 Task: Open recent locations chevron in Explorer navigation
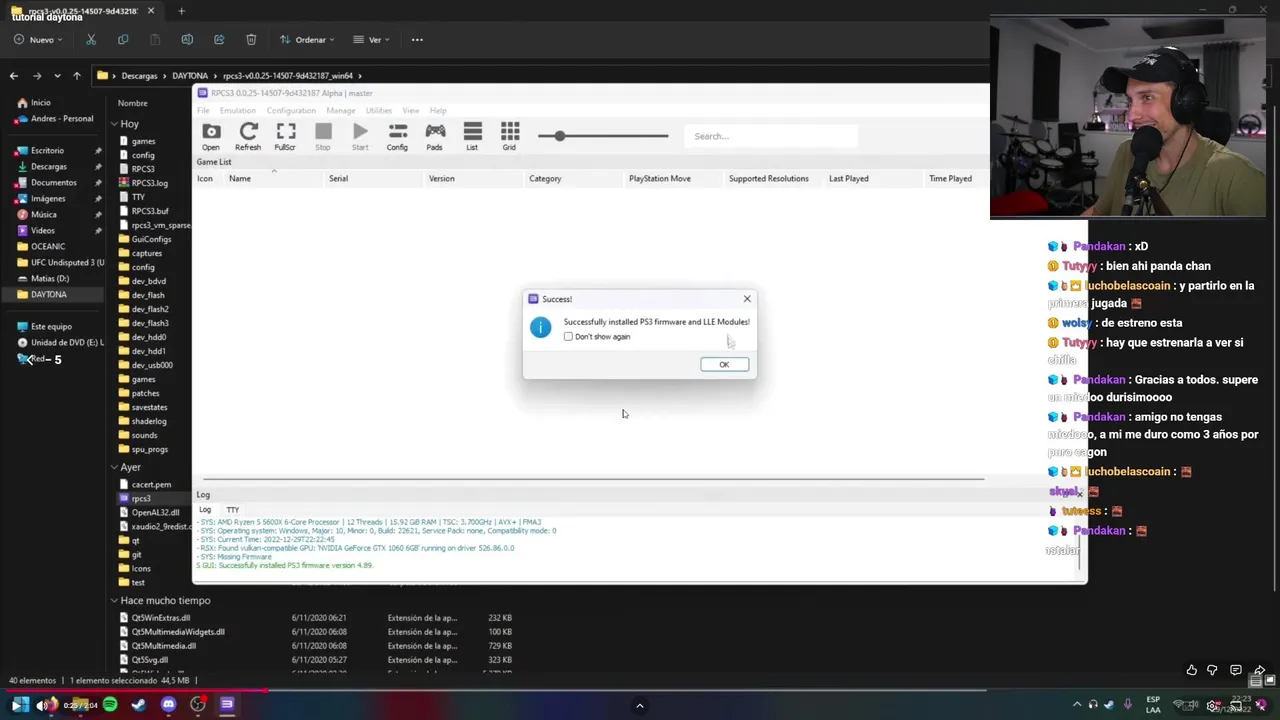(57, 76)
